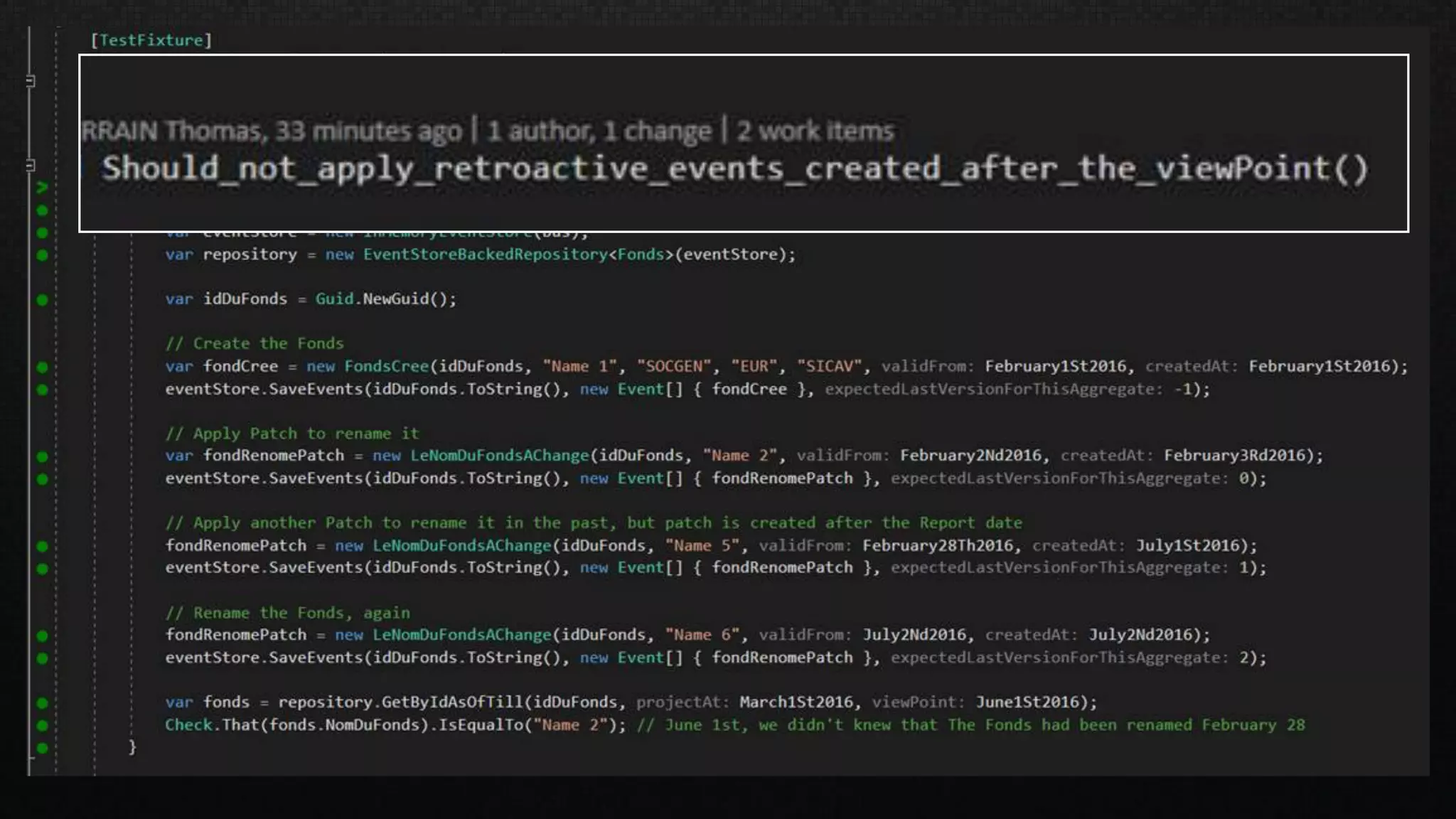This screenshot has height=819, width=1456.
Task: Click the GetByIdAsOfTill method call
Action: pos(452,702)
